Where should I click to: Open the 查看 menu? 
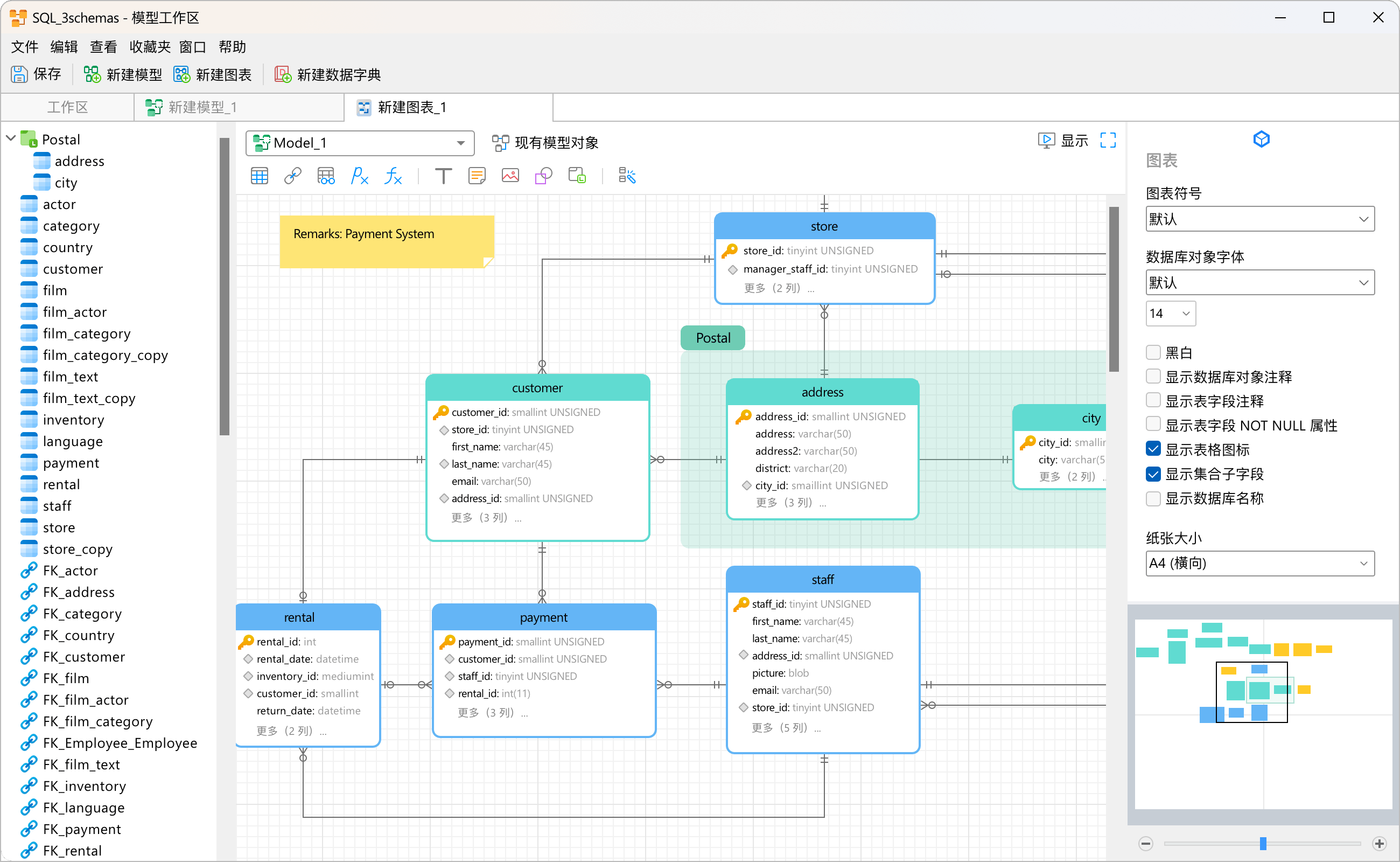tap(103, 47)
